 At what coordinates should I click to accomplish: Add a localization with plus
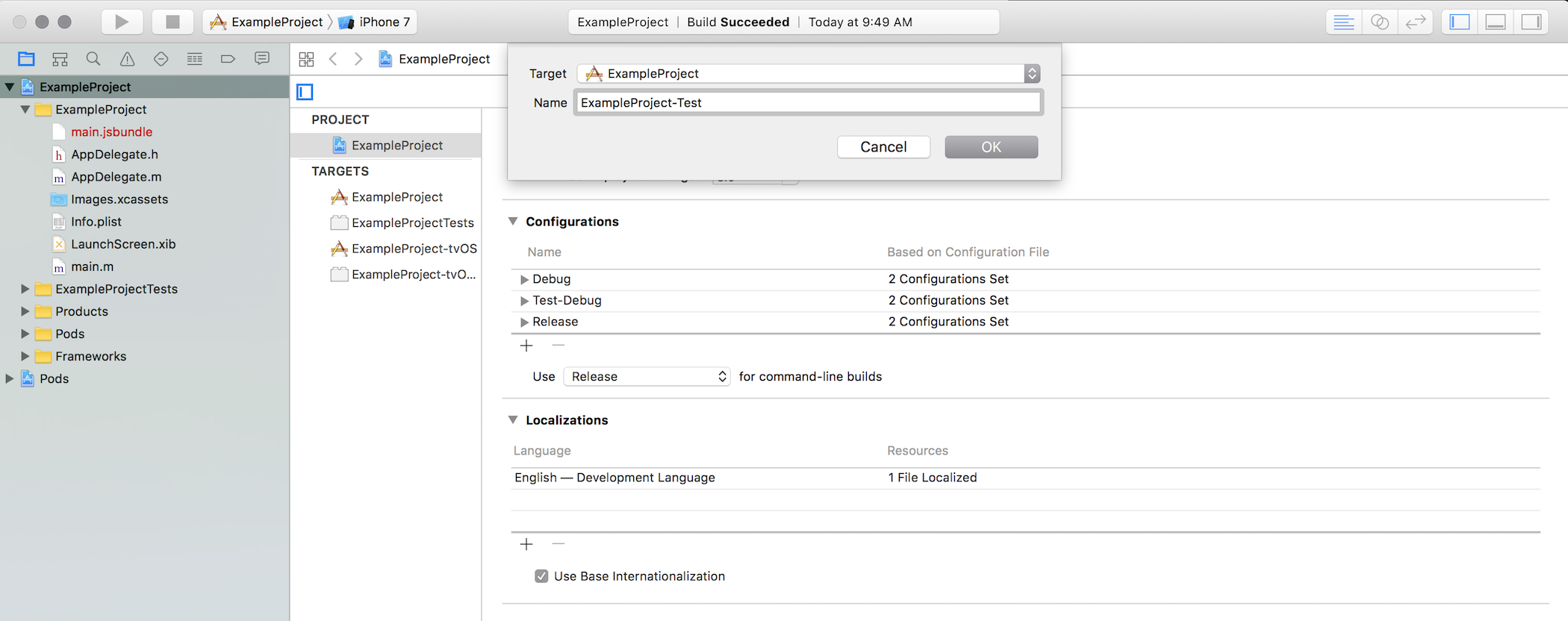coord(526,544)
